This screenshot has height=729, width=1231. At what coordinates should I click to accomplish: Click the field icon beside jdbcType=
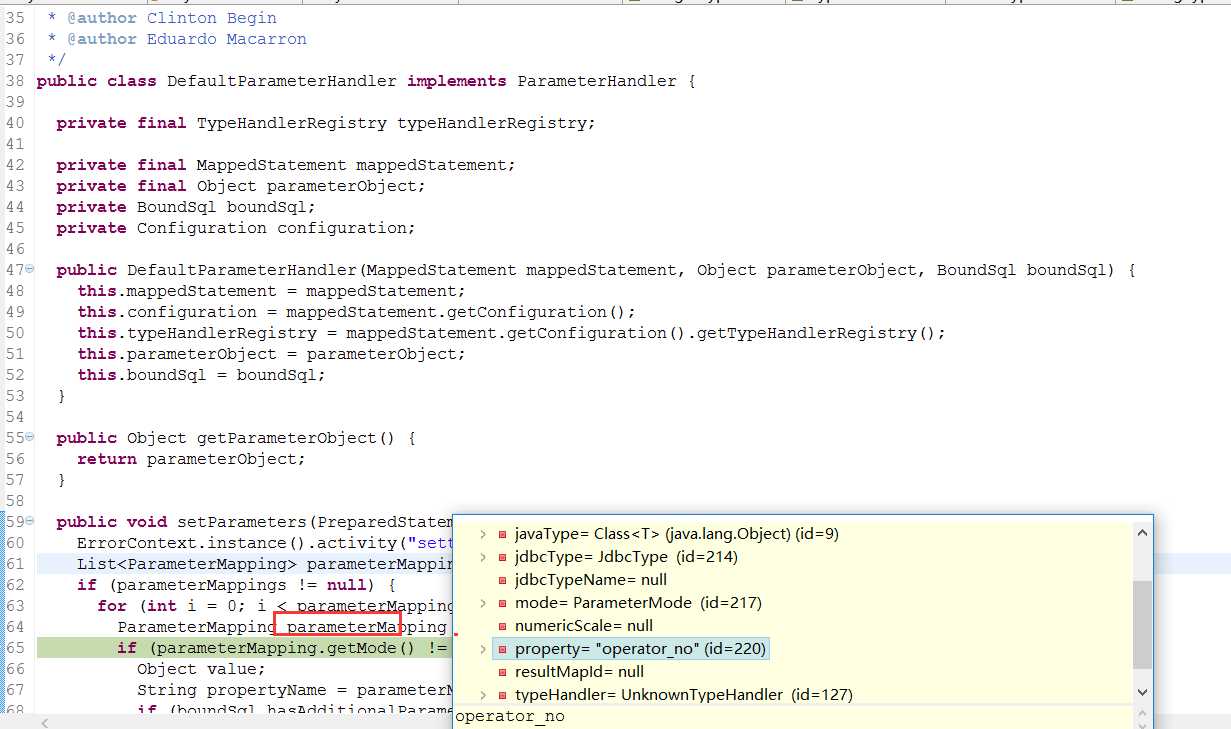coord(503,557)
